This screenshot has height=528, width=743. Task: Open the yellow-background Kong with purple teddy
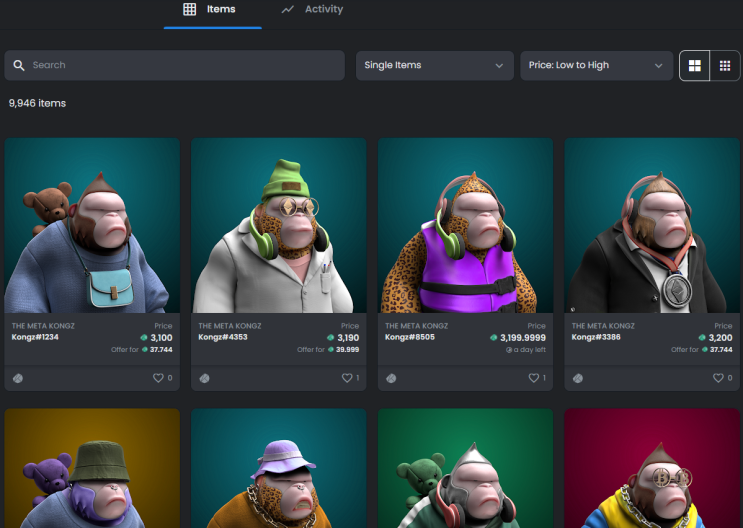(92, 468)
